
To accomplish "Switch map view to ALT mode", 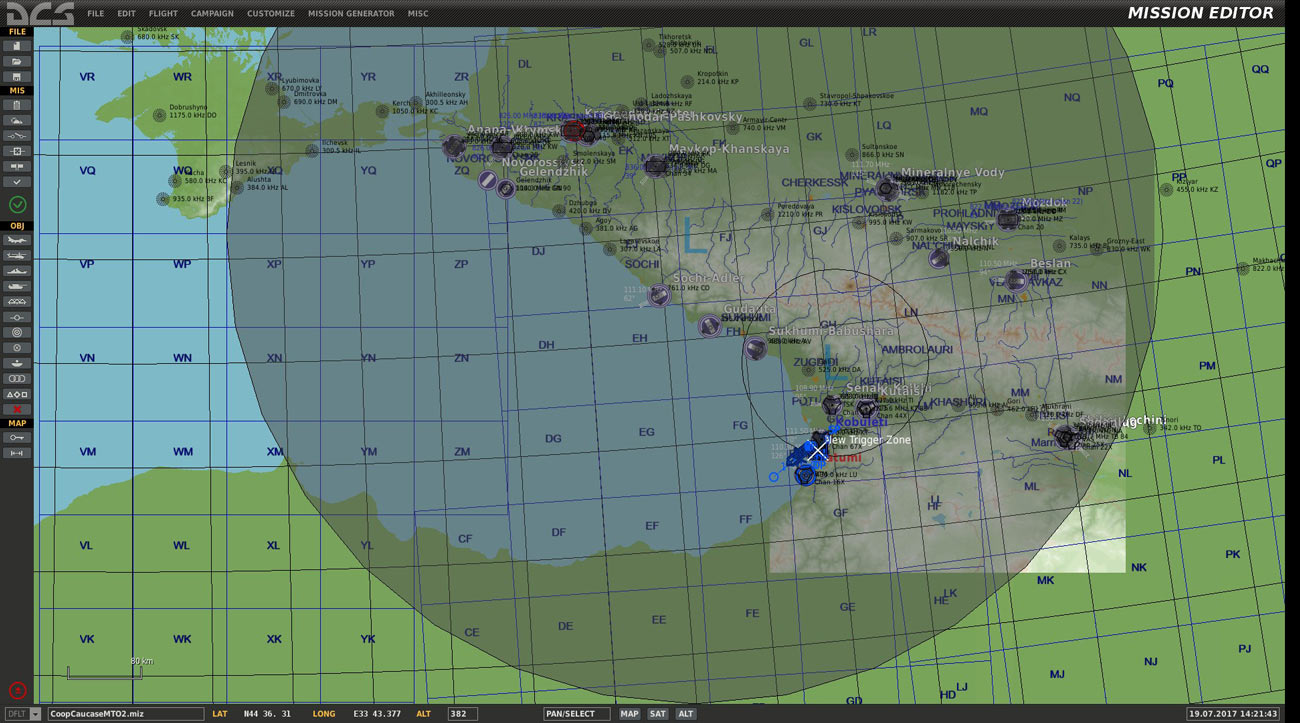I will [686, 714].
